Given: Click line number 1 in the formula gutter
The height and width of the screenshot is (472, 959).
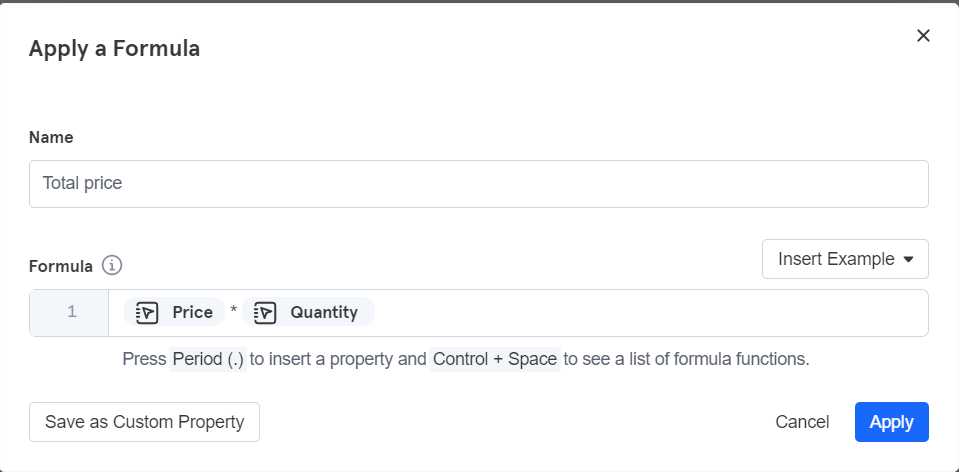Looking at the screenshot, I should (x=72, y=312).
